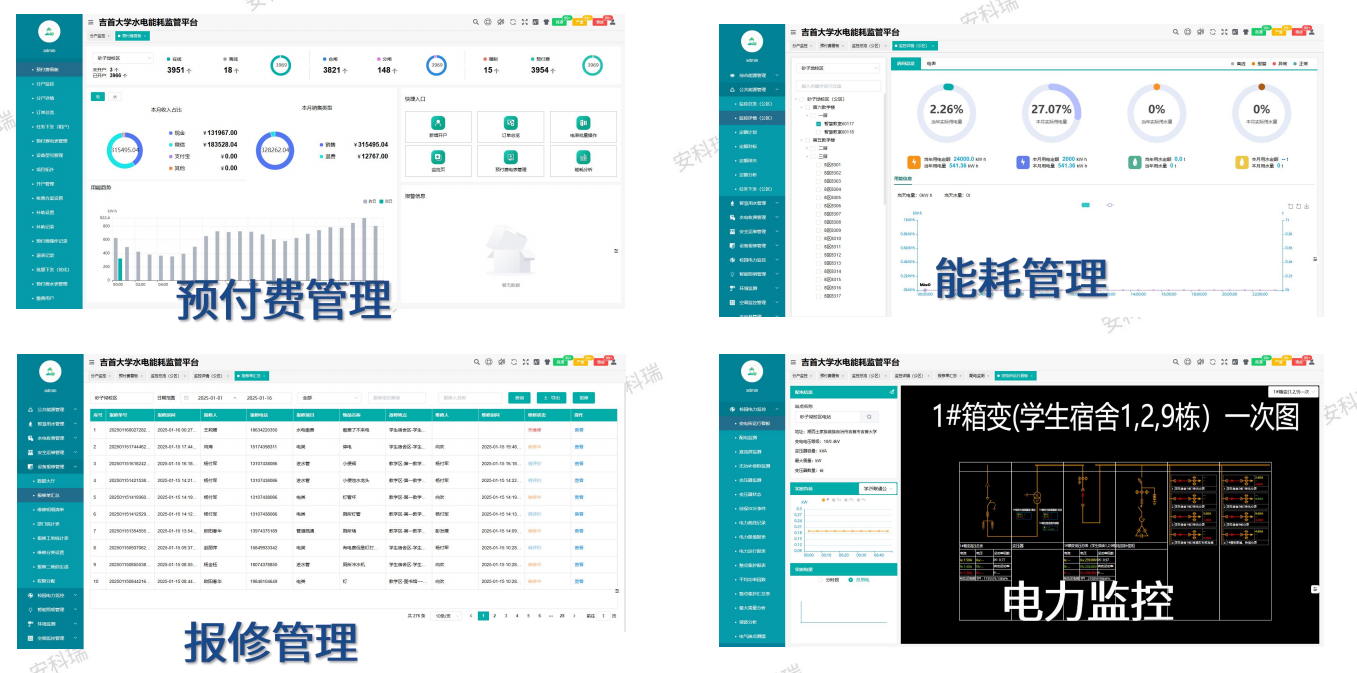
Task: Uncheck the checked 智慧教室80117 tree checkbox
Action: point(819,123)
